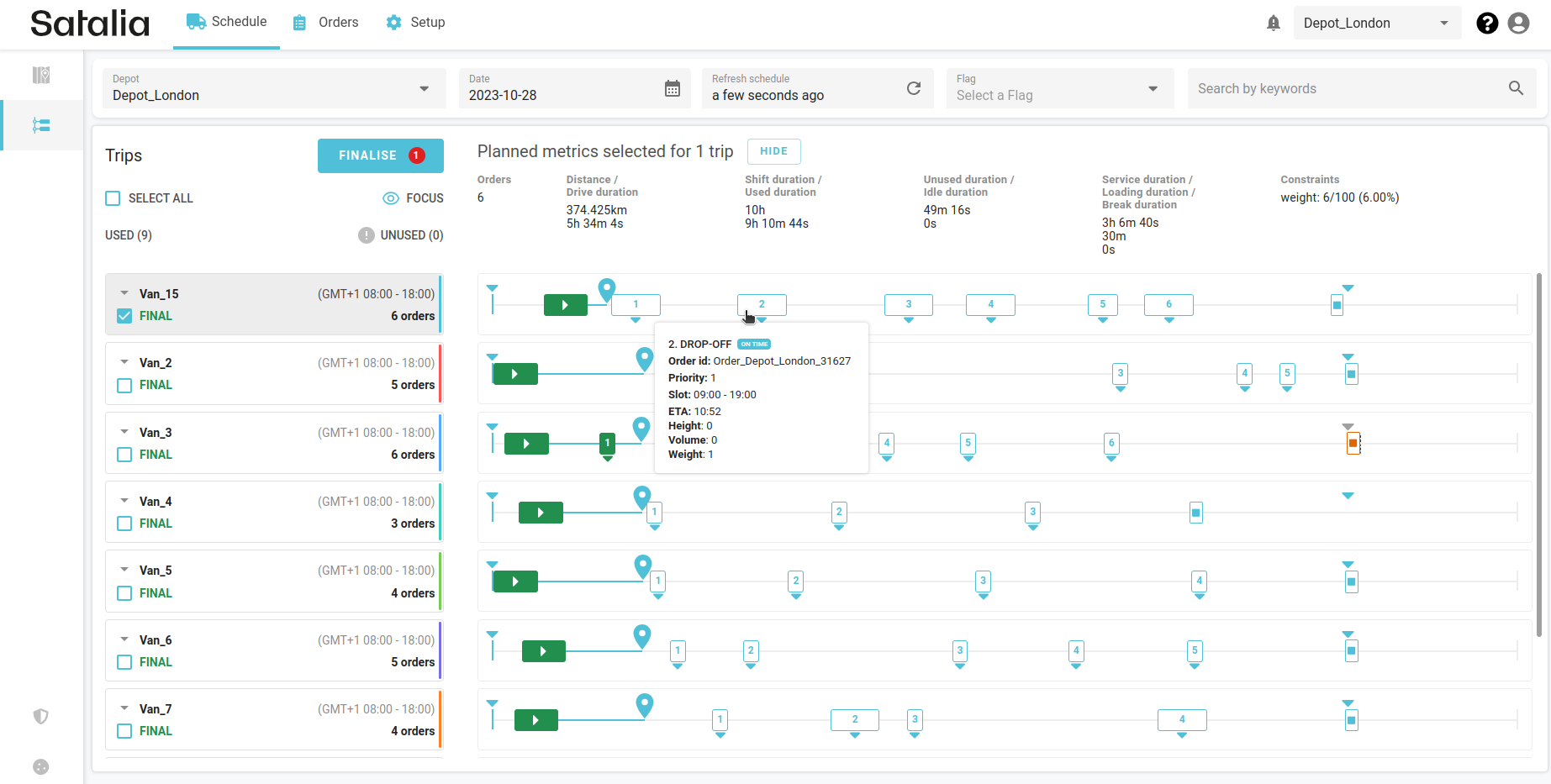This screenshot has width=1551, height=784.
Task: Hide the planned metrics panel
Action: pyautogui.click(x=773, y=151)
